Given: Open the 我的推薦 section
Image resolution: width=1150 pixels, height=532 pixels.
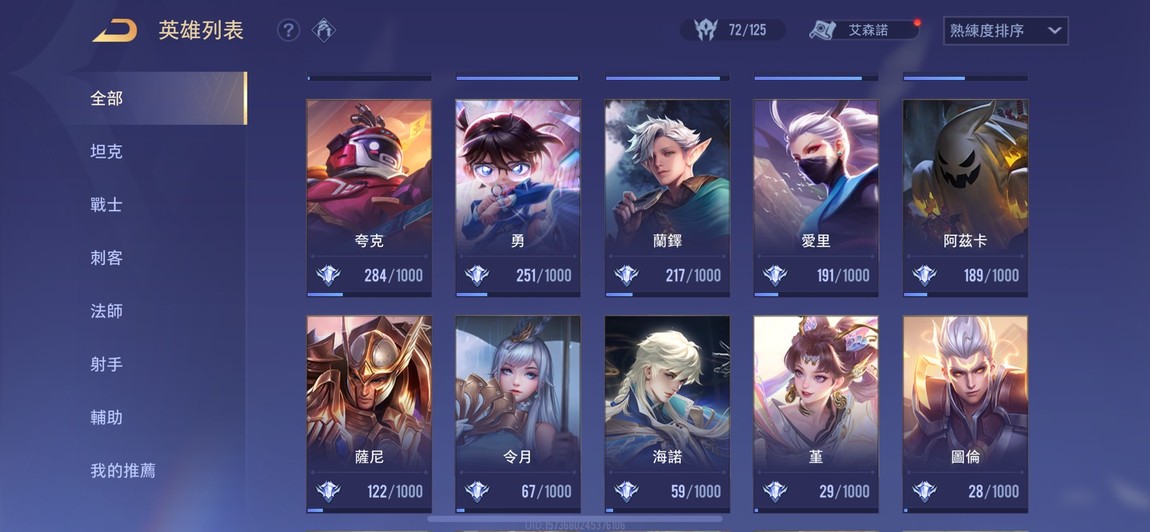Looking at the screenshot, I should click(x=122, y=470).
